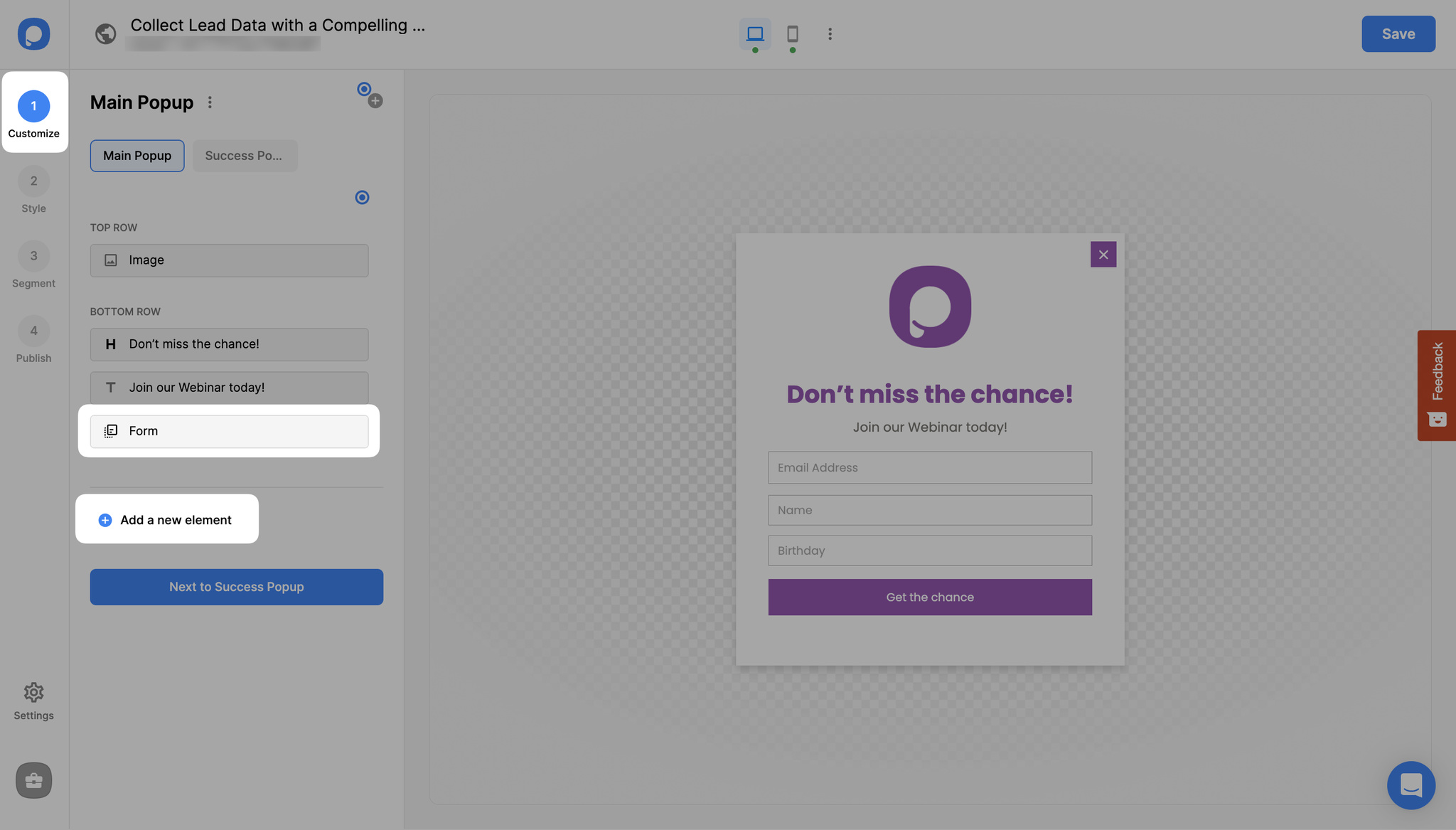Screen dimensions: 1456x830
Task: Click the Save button top right
Action: click(x=1398, y=33)
